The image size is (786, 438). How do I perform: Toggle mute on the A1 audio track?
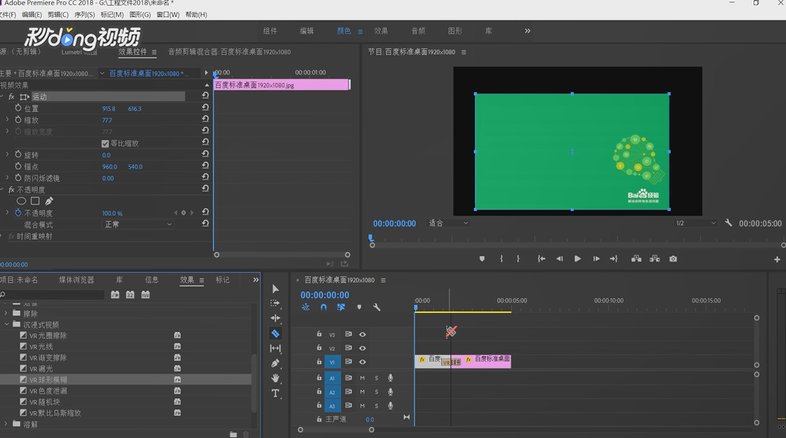click(362, 378)
